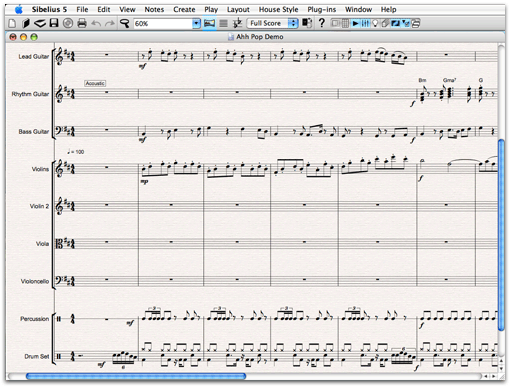The height and width of the screenshot is (388, 510).
Task: Select the mp dynamic under Violins
Action: 144,182
